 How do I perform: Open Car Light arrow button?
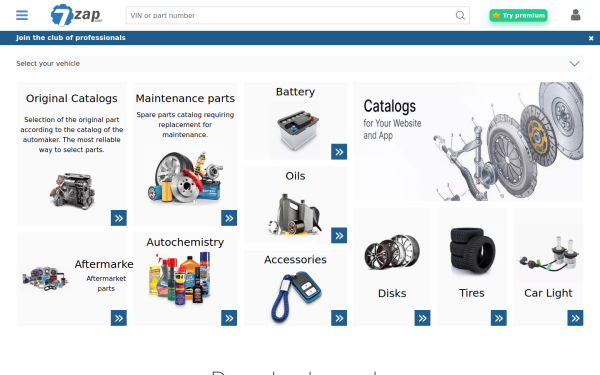(575, 318)
